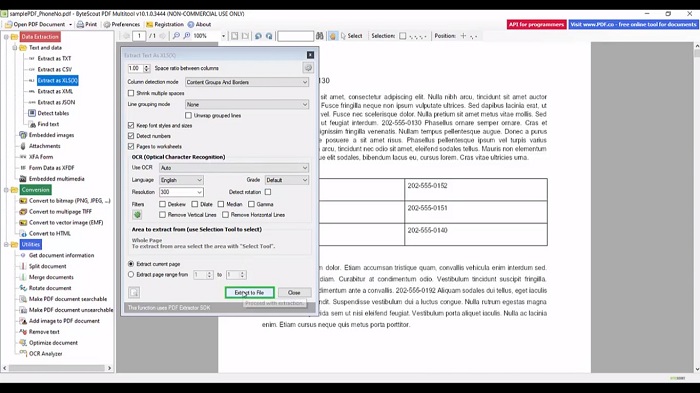The image size is (700, 393).
Task: Click the Rotate document icon
Action: (x=23, y=288)
